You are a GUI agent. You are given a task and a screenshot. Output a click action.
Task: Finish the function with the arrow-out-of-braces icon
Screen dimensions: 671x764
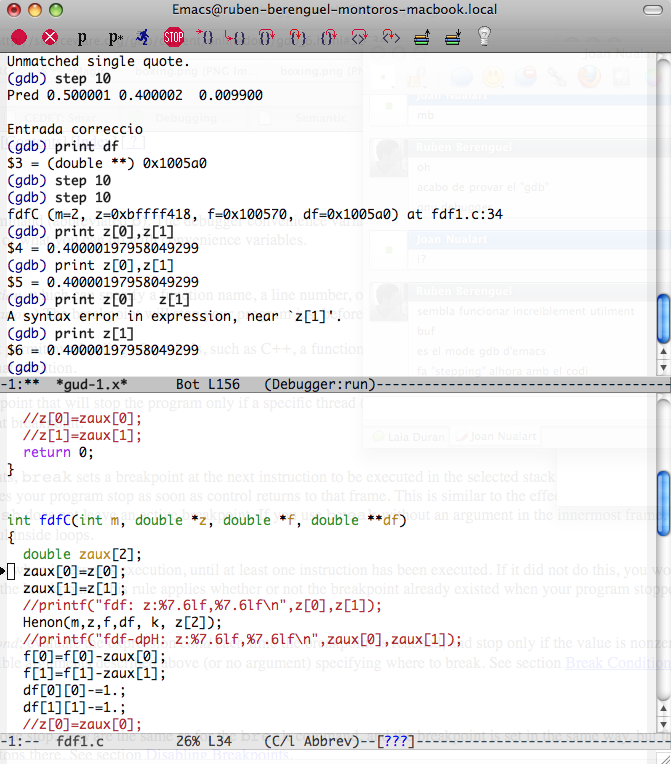pyautogui.click(x=329, y=37)
